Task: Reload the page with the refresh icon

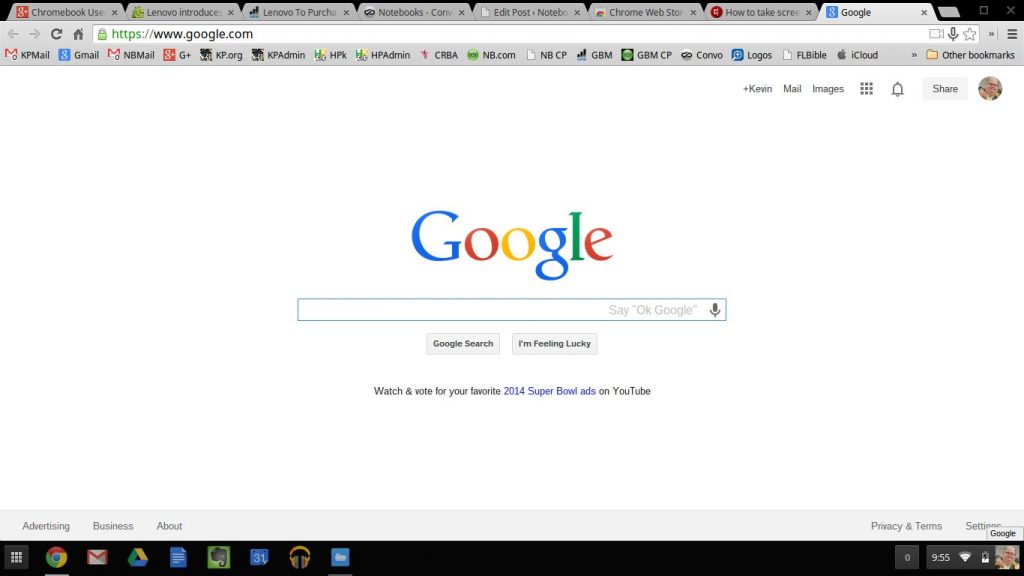Action: coord(57,34)
